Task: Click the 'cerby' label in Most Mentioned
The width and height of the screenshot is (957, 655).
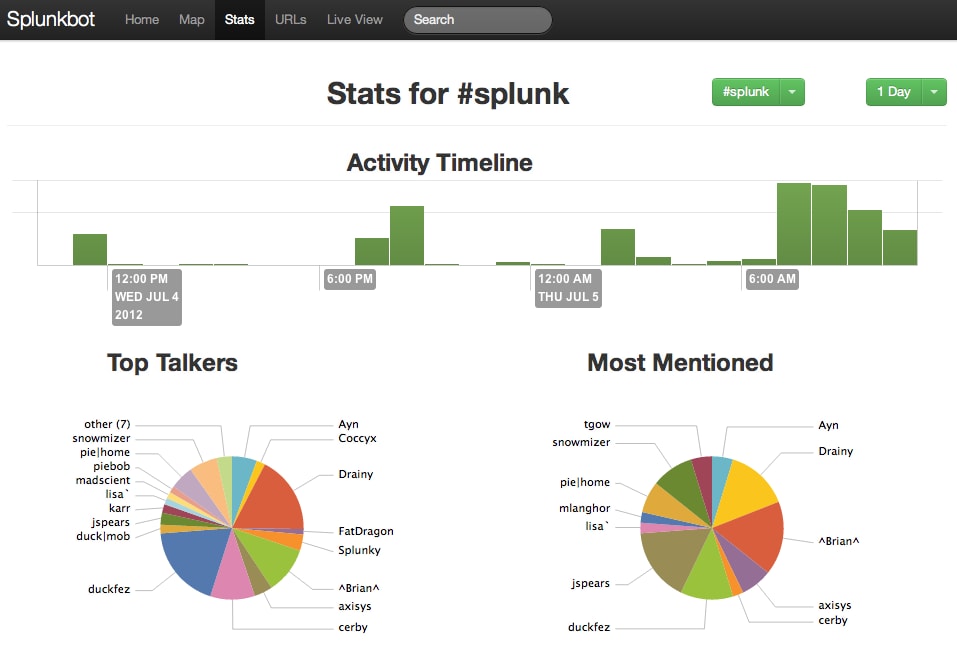Action: point(832,620)
